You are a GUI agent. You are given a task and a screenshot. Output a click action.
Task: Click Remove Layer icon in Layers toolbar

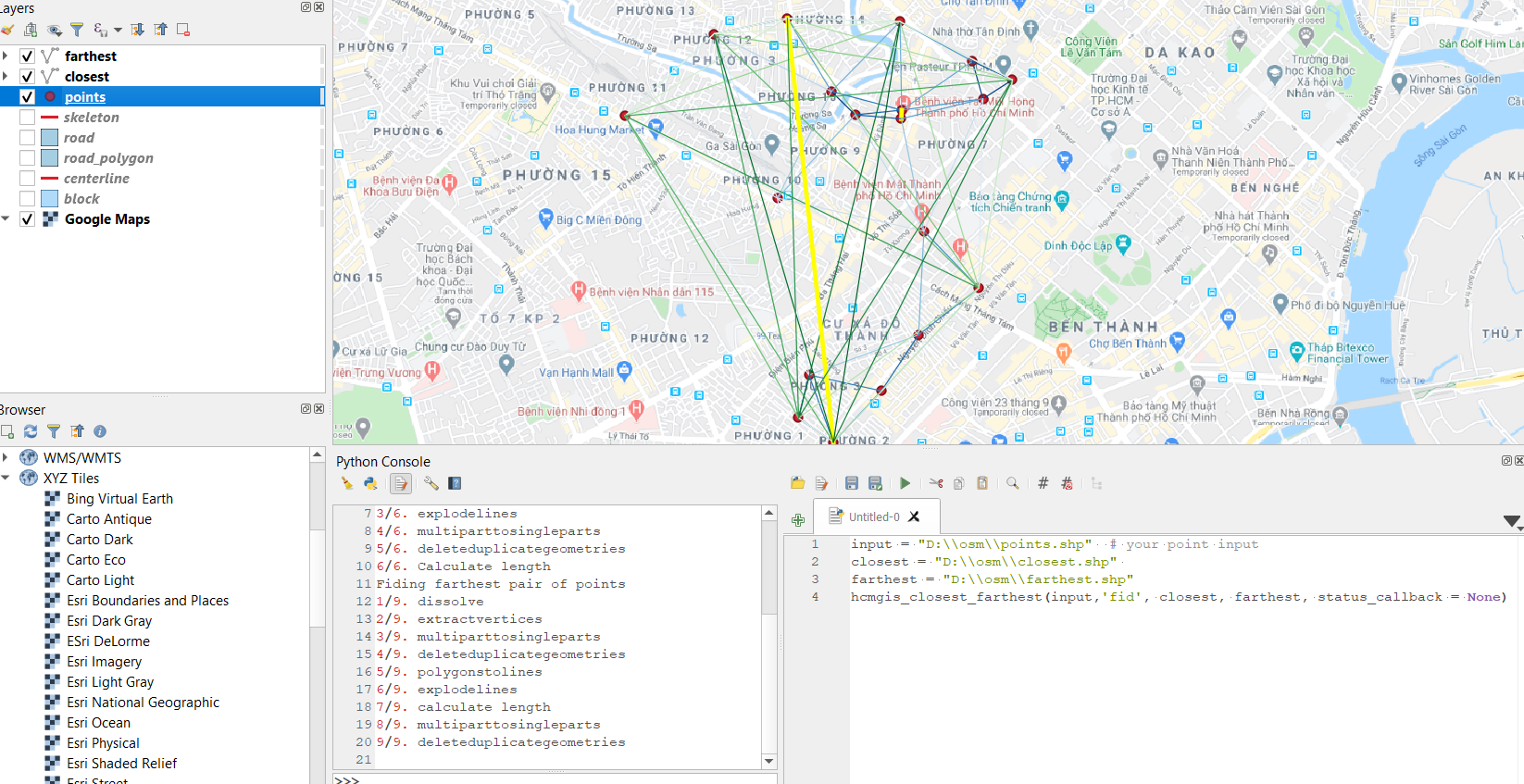183,30
